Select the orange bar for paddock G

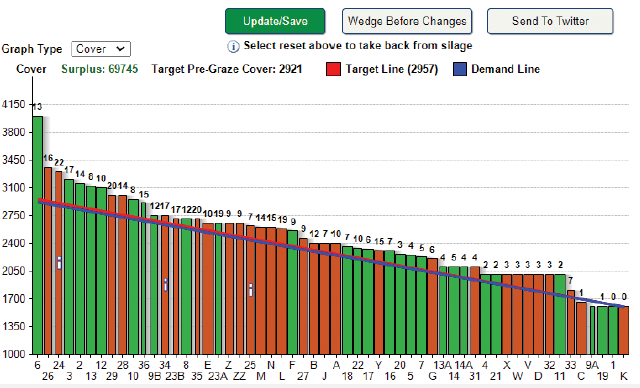click(432, 306)
